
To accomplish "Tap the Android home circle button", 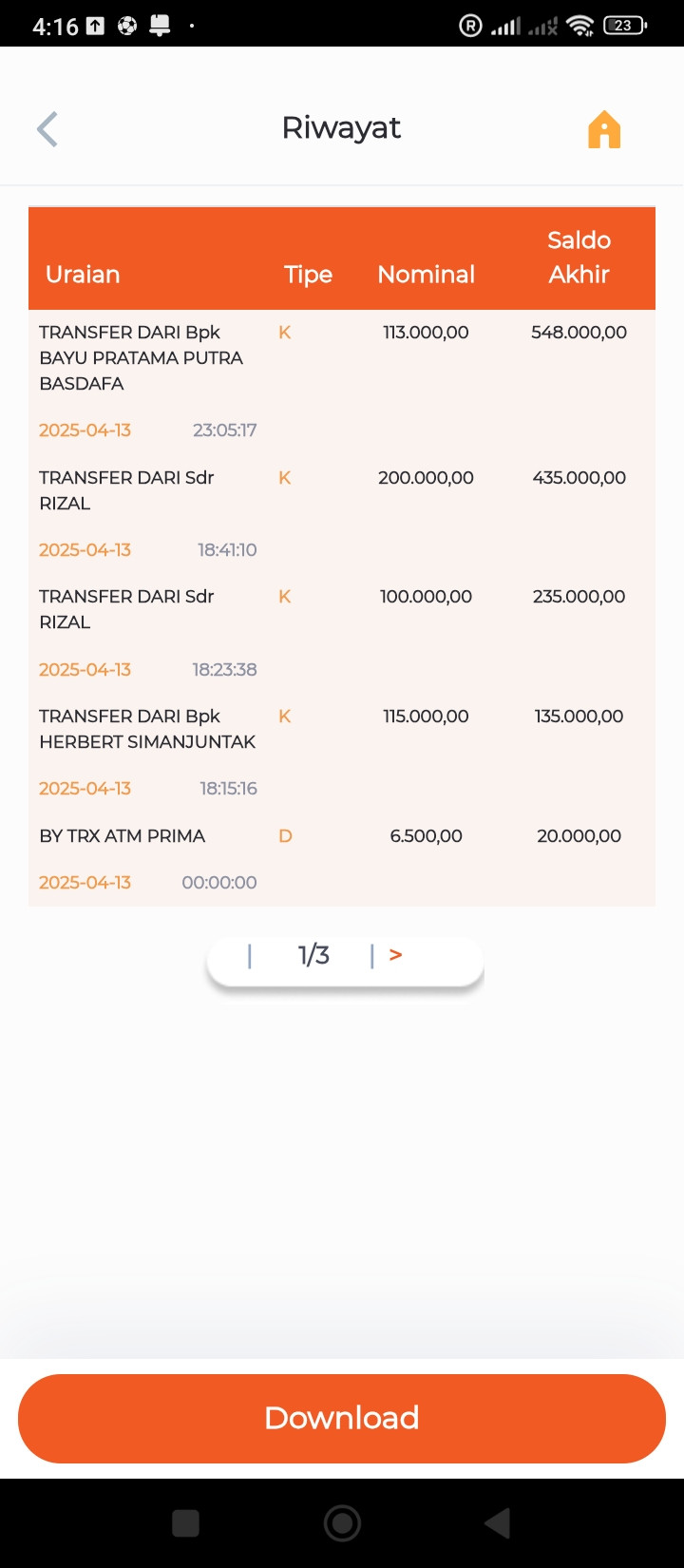I will point(342,1523).
